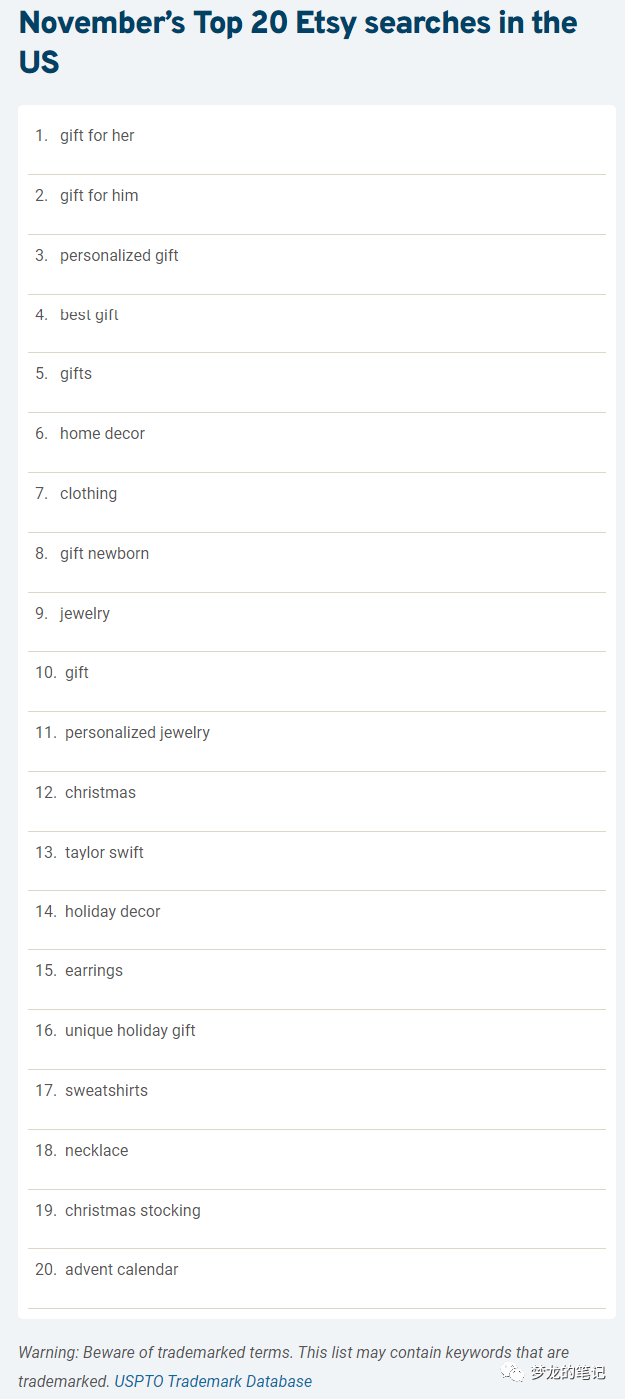Viewport: 625px width, 1399px height.
Task: Click the 'taylor swift' search term
Action: [104, 852]
